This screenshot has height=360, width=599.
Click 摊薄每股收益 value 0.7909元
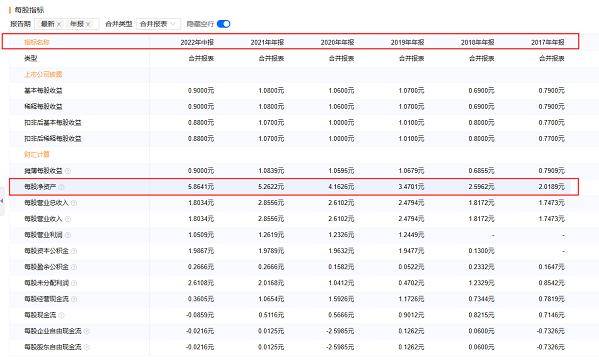pos(551,171)
